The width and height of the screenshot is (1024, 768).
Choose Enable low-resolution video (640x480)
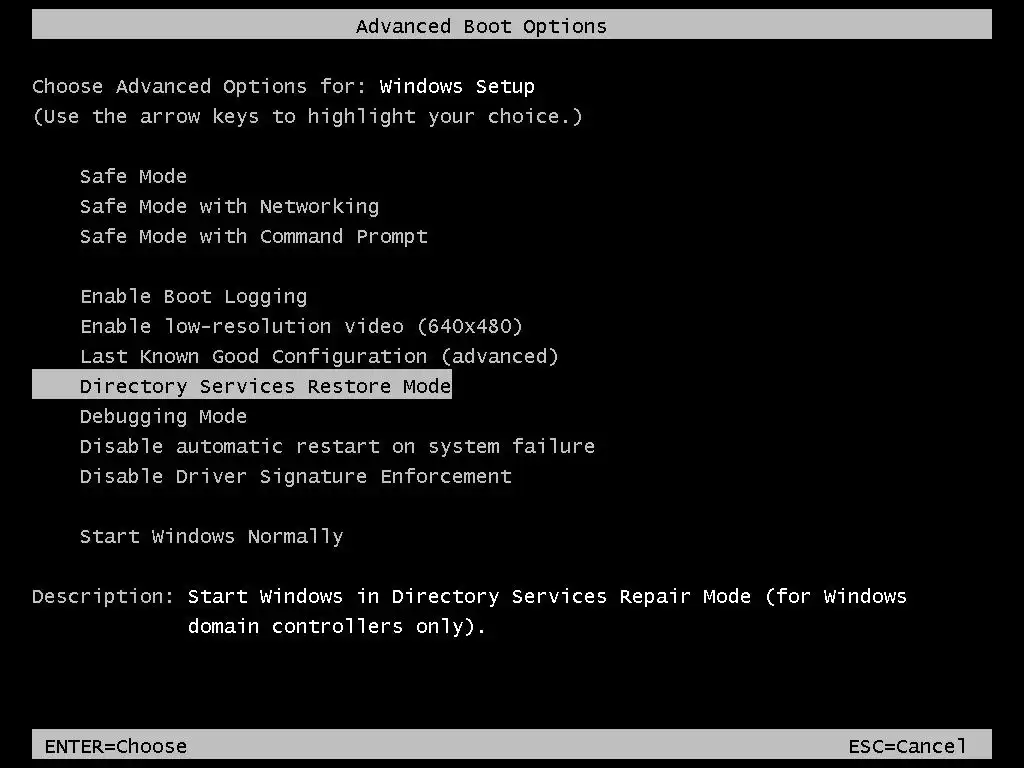coord(301,327)
